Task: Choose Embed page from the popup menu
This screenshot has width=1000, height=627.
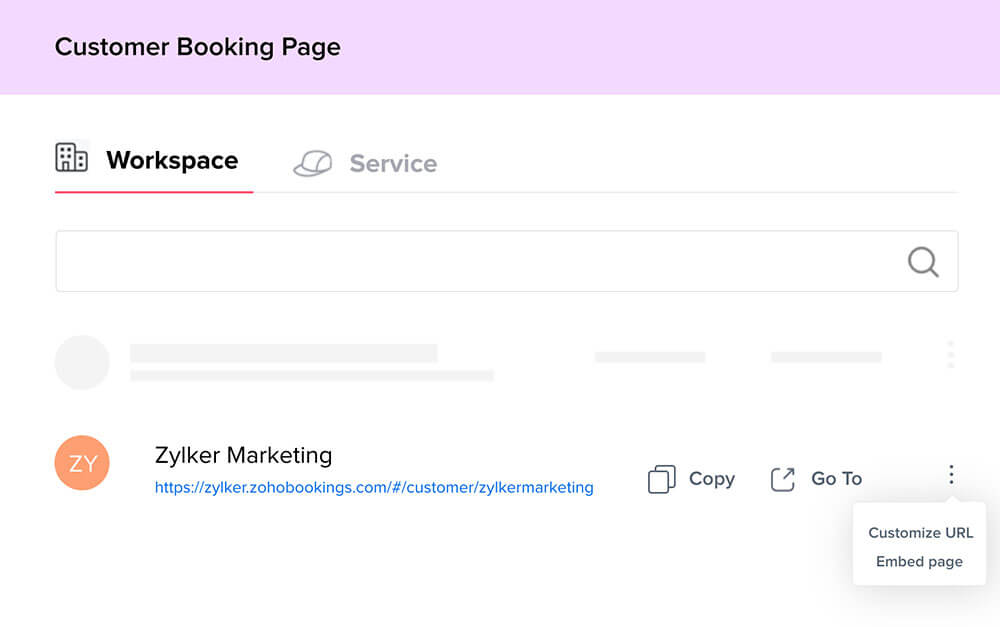Action: pos(919,562)
